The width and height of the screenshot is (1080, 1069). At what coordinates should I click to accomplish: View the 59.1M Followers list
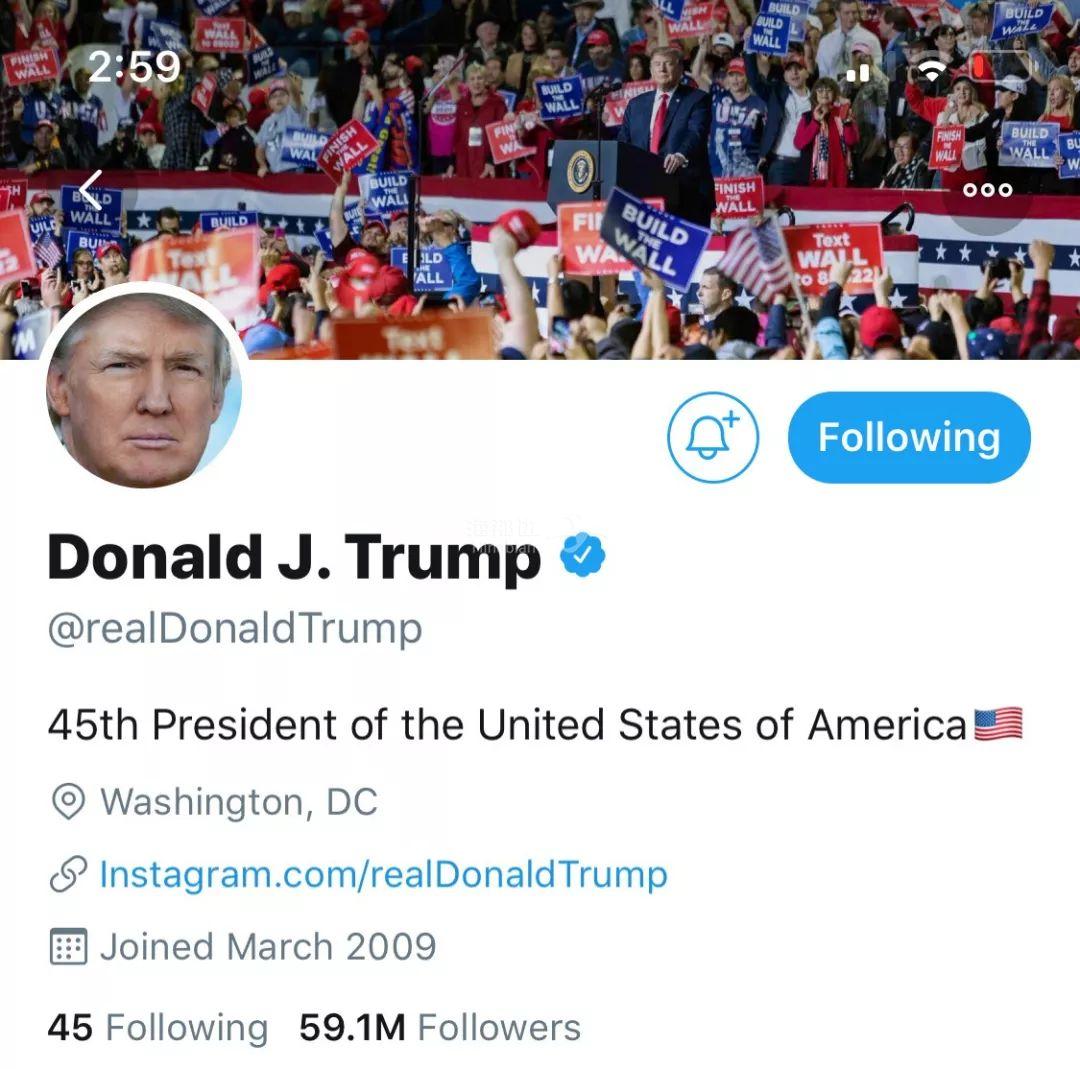[x=439, y=1028]
